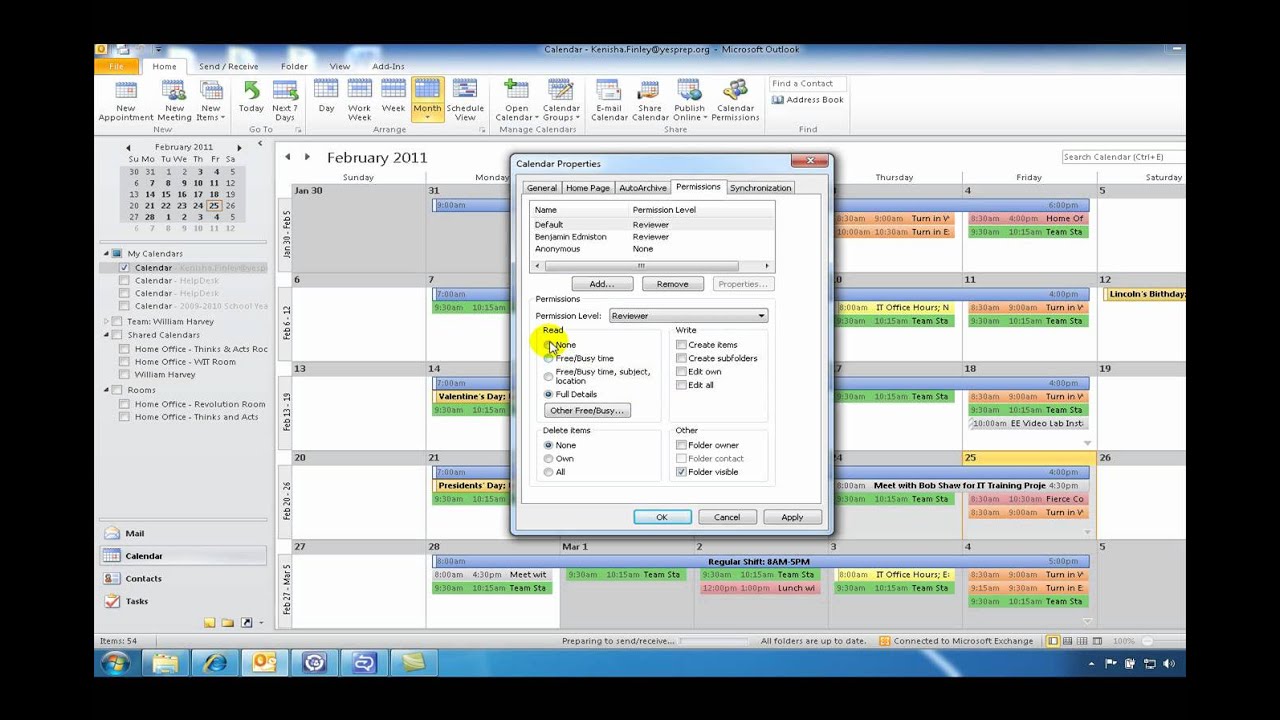Toggle the Folder owner checkbox

[x=681, y=445]
